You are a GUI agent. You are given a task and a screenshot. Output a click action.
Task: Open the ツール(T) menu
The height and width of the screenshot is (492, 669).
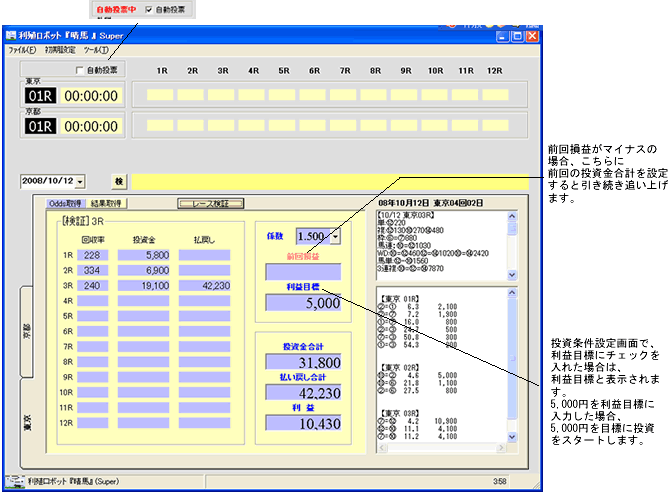(x=97, y=49)
